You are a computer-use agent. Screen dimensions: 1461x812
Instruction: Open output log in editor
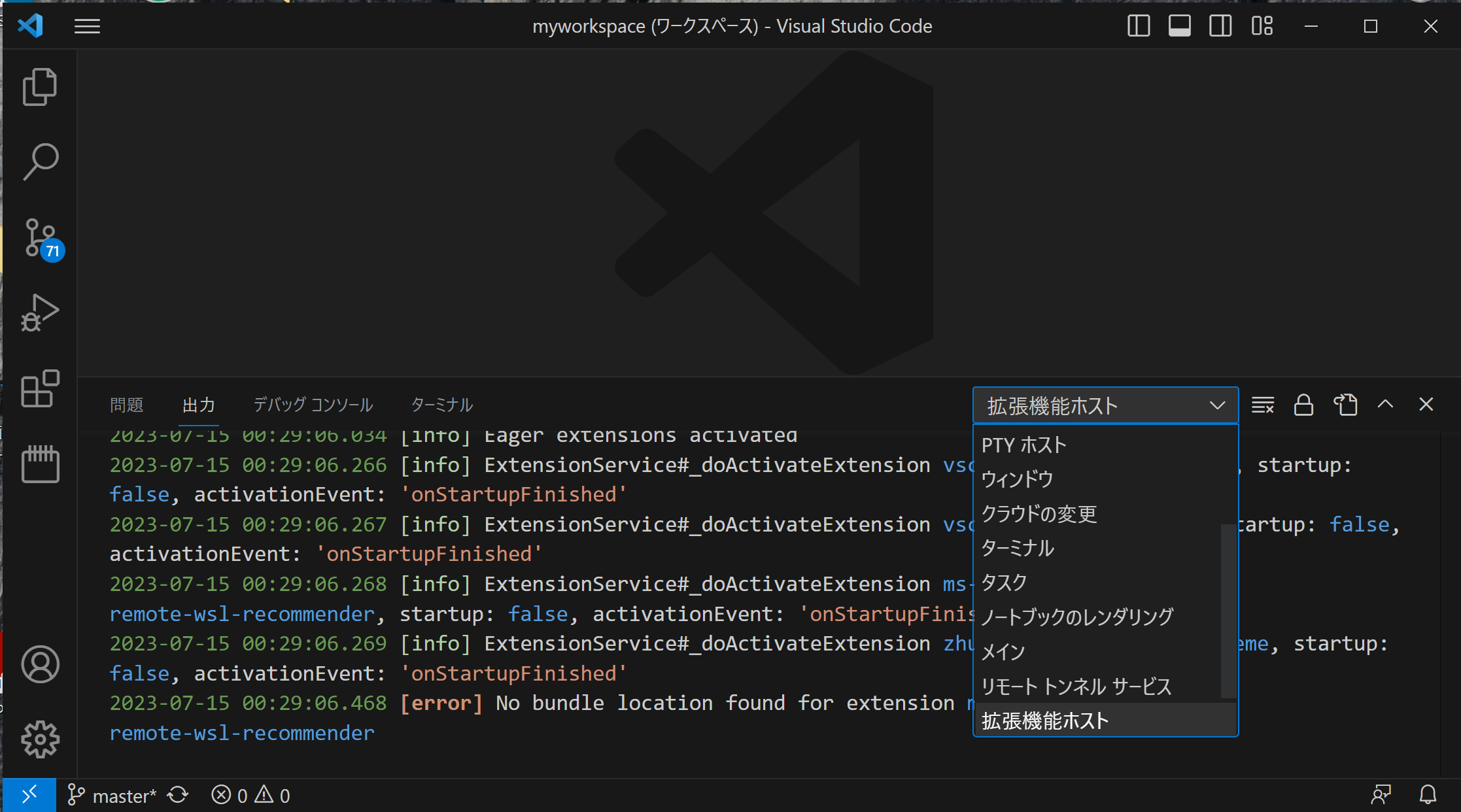click(1345, 405)
